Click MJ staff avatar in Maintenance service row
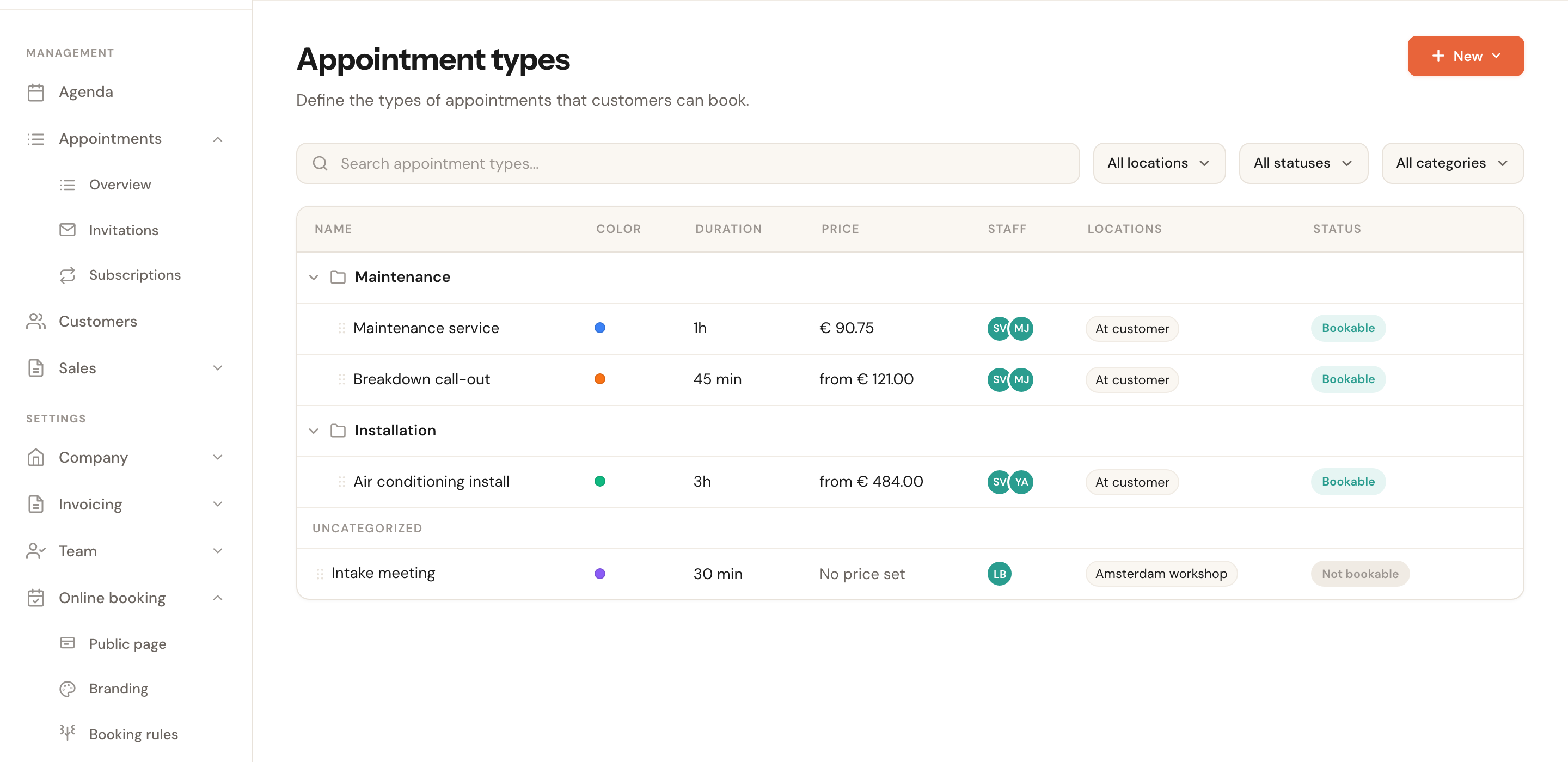The height and width of the screenshot is (762, 1568). point(1021,328)
